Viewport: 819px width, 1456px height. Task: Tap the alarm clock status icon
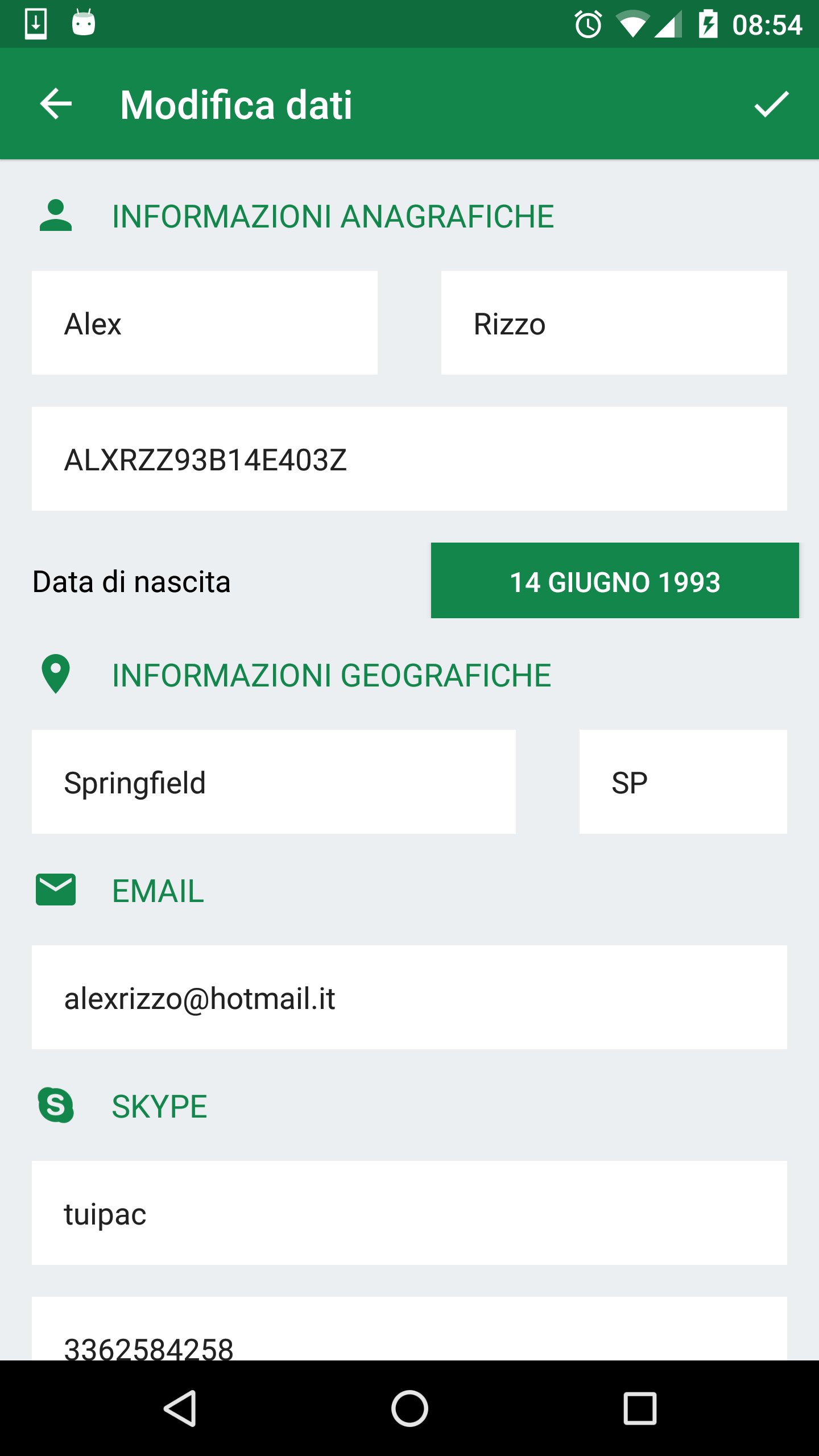pos(588,24)
